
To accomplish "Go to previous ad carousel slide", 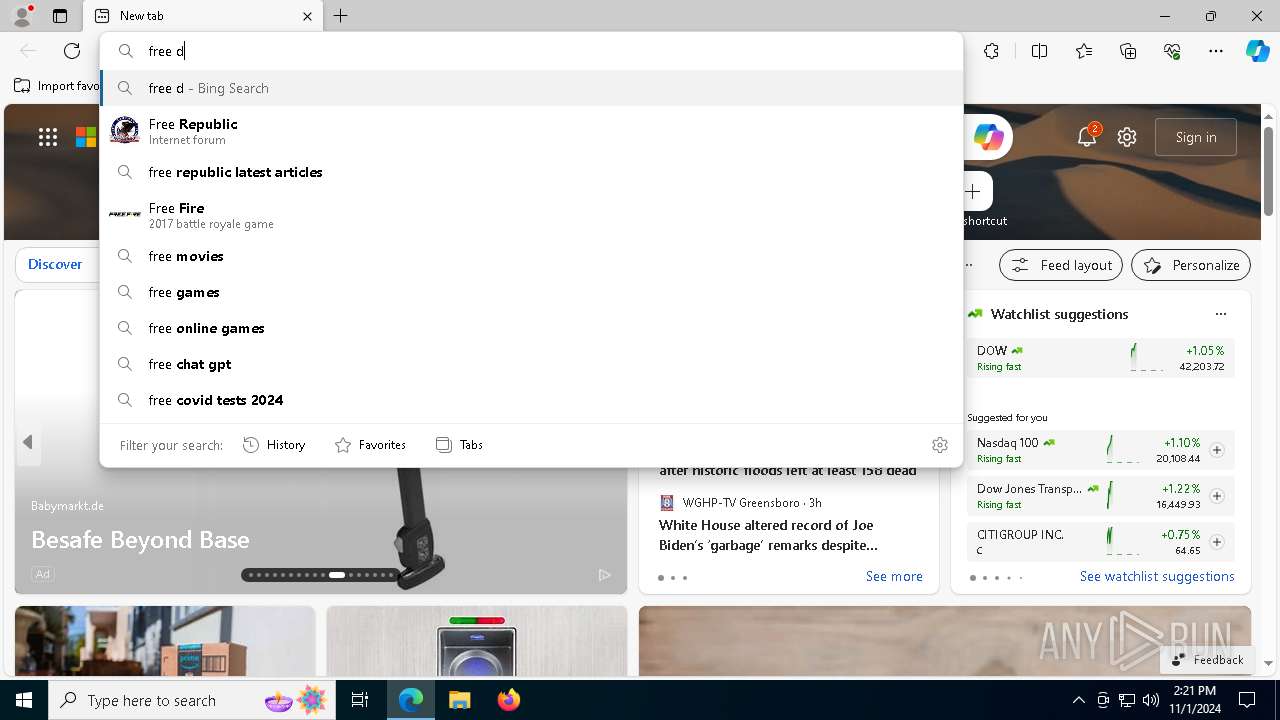I will [x=28, y=442].
